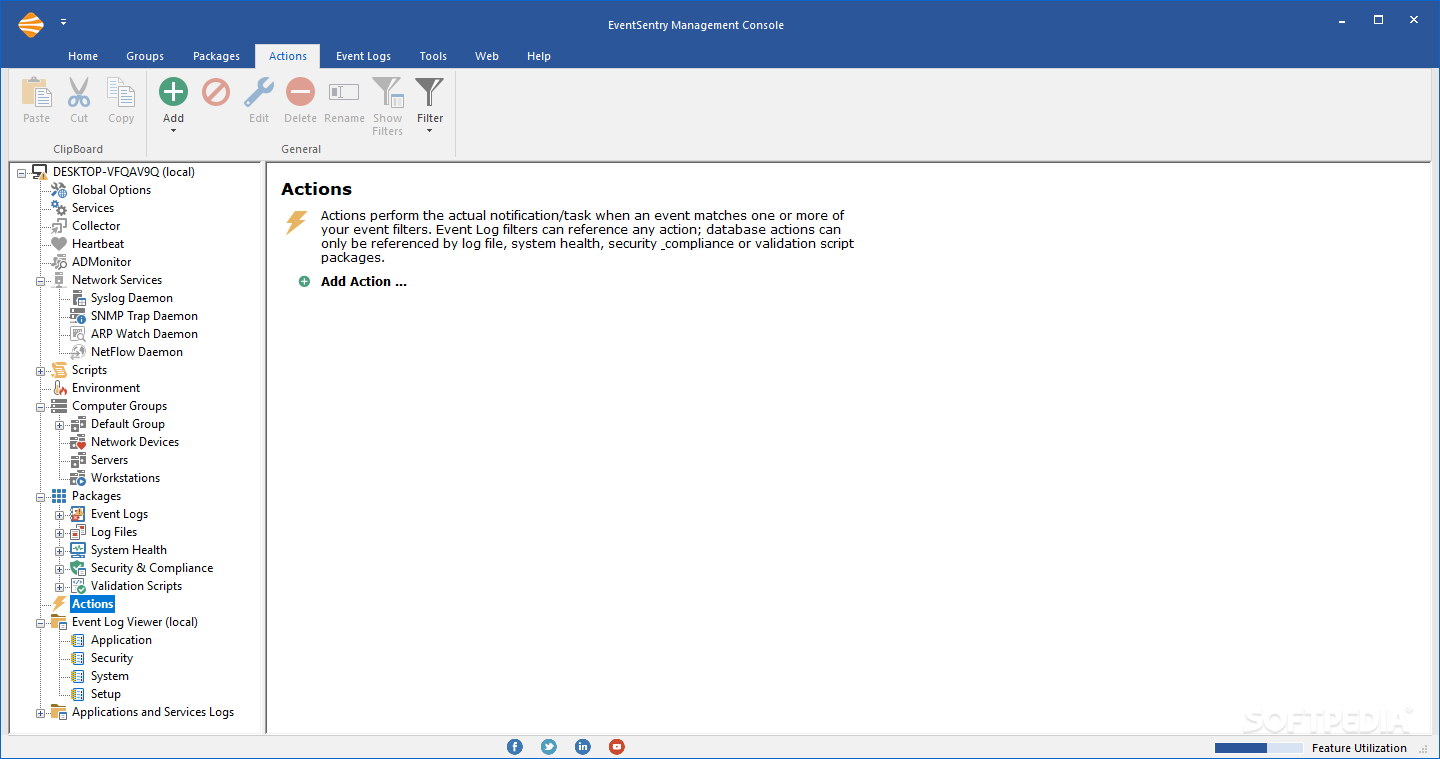Click the green Add plus icon
Screen dimensions: 1440x759
point(173,92)
